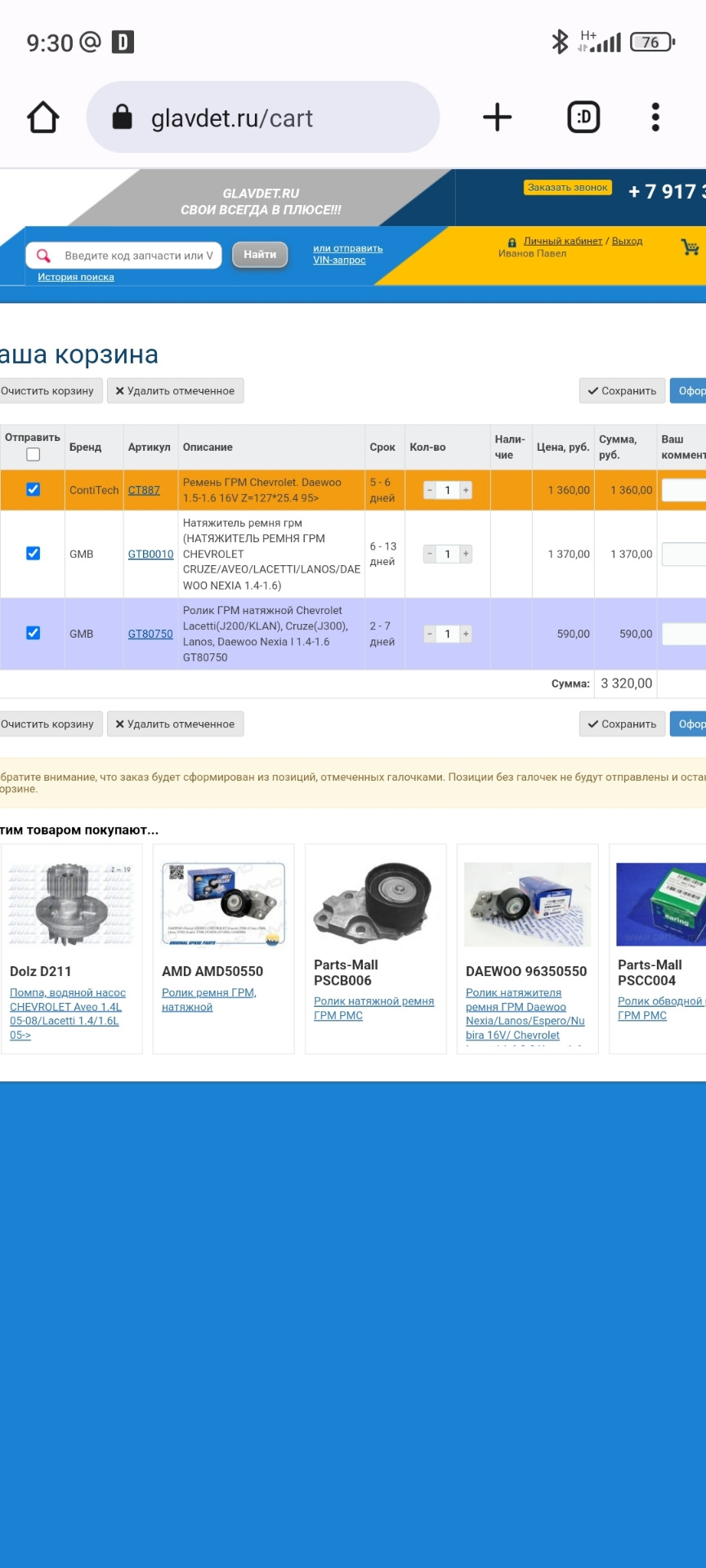Click the Выход logout link
The width and height of the screenshot is (706, 1568).
[627, 241]
